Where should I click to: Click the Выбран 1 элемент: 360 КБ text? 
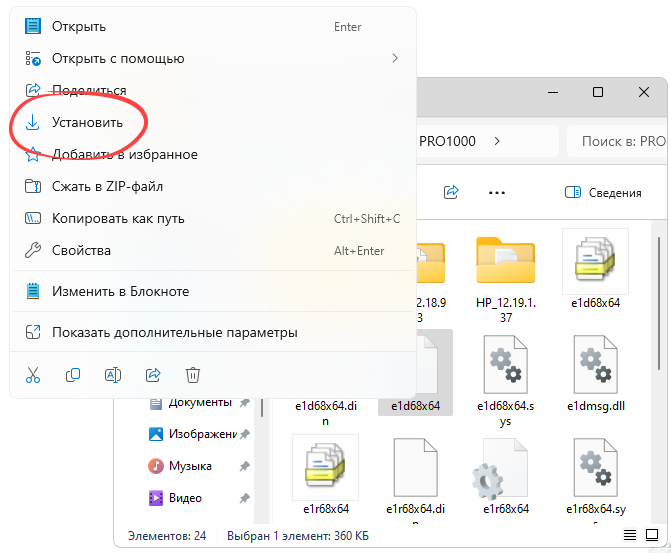pos(298,535)
